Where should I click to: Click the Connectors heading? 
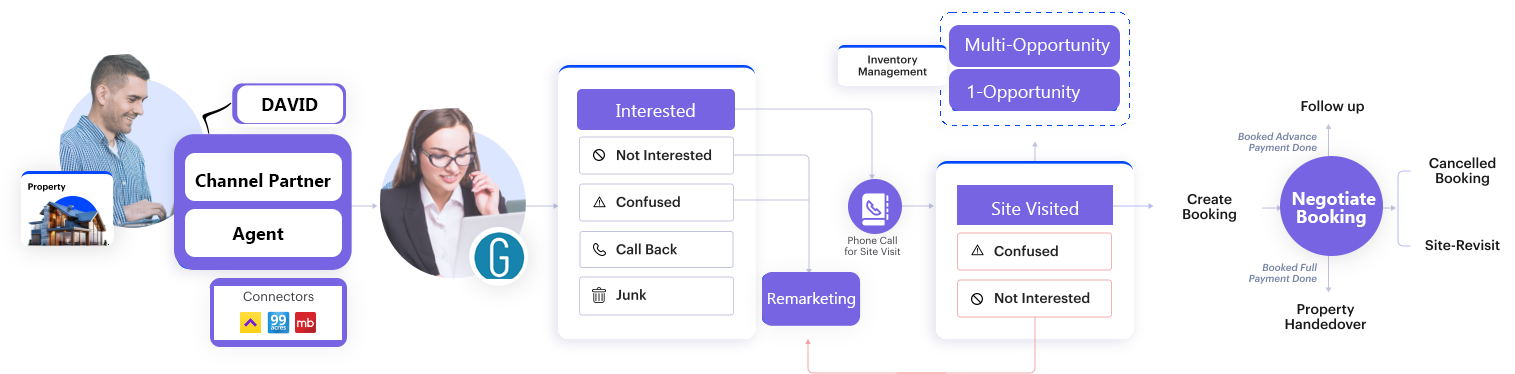coord(278,297)
